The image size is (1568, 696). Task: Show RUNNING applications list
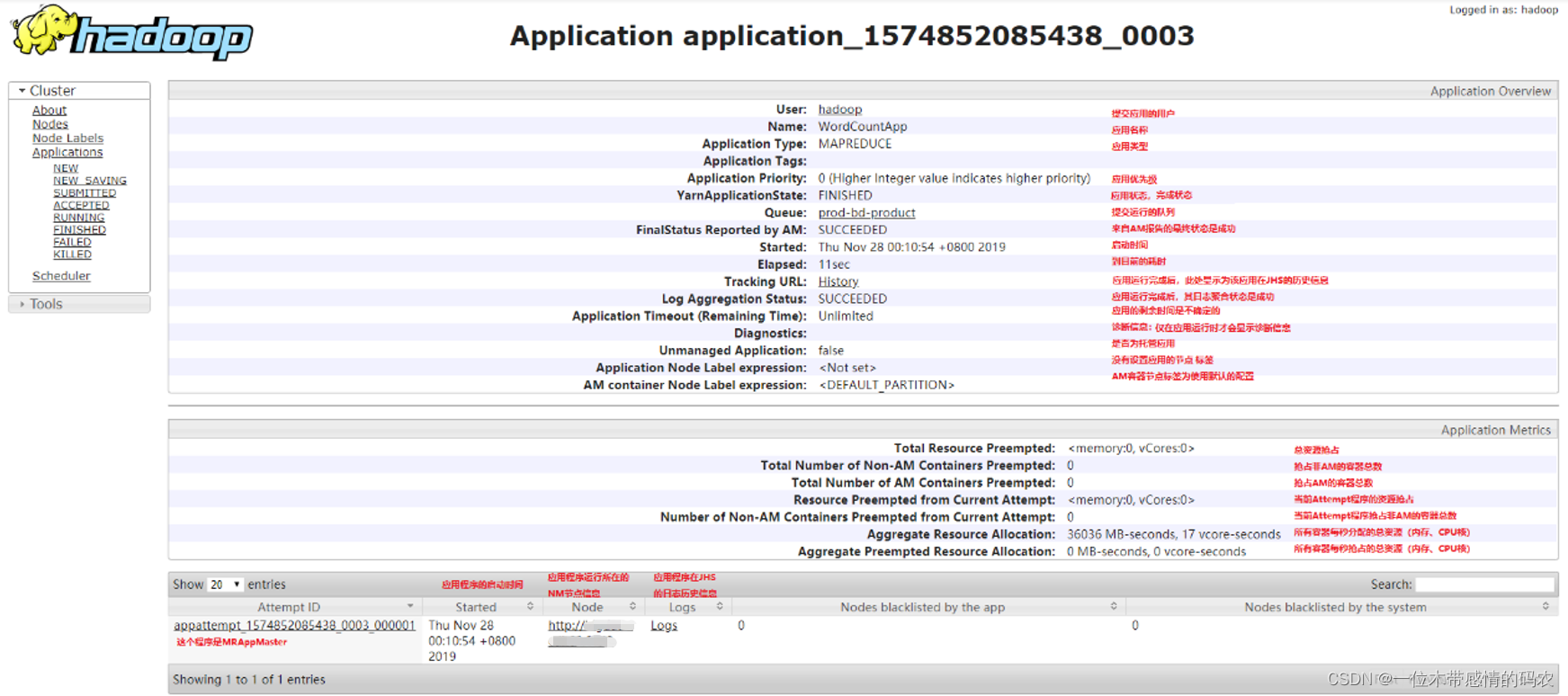tap(78, 218)
